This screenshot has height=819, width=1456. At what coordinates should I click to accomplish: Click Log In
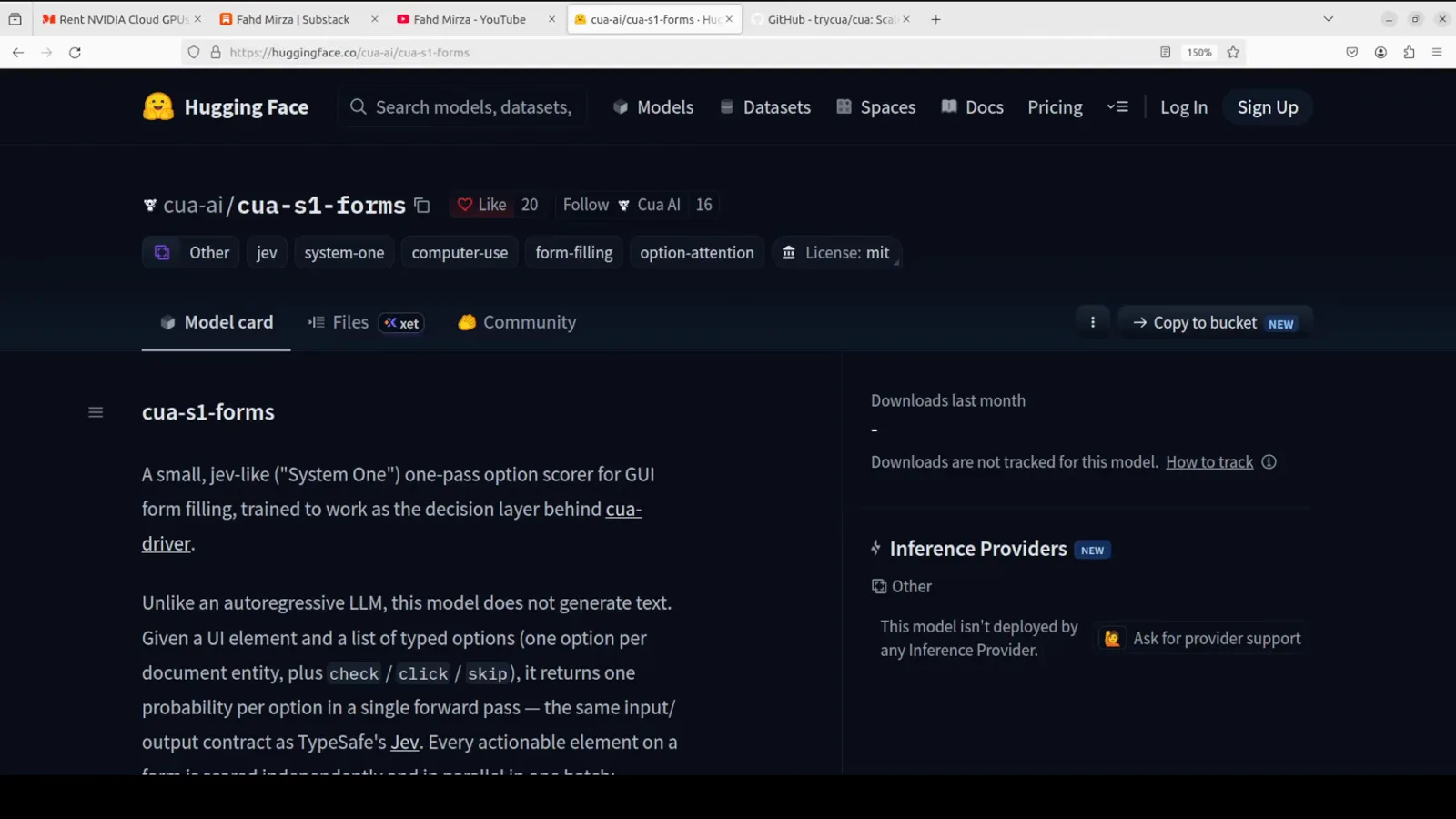[1184, 107]
